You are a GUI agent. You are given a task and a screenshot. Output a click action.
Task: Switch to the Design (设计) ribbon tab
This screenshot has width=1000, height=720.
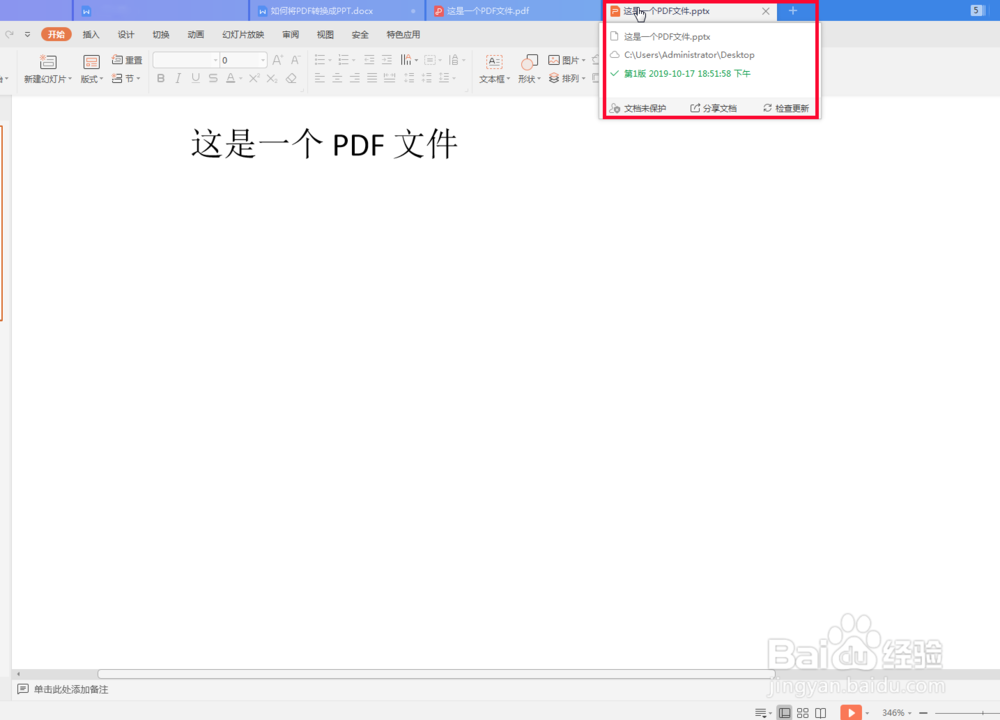tap(126, 34)
